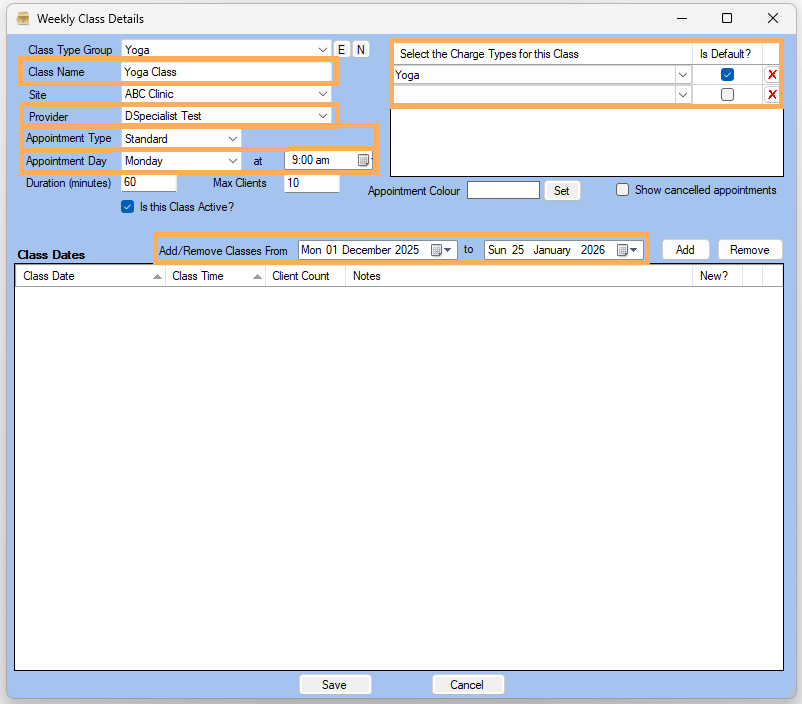Click red X on empty charge type row
This screenshot has width=802, height=704.
pos(771,95)
